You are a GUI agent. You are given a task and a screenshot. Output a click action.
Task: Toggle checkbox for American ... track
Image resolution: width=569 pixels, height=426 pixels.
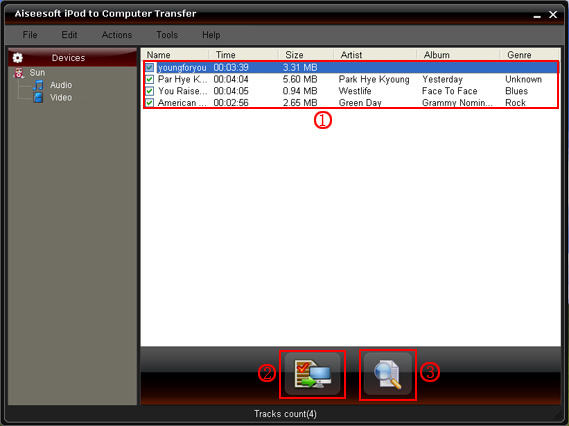point(150,103)
